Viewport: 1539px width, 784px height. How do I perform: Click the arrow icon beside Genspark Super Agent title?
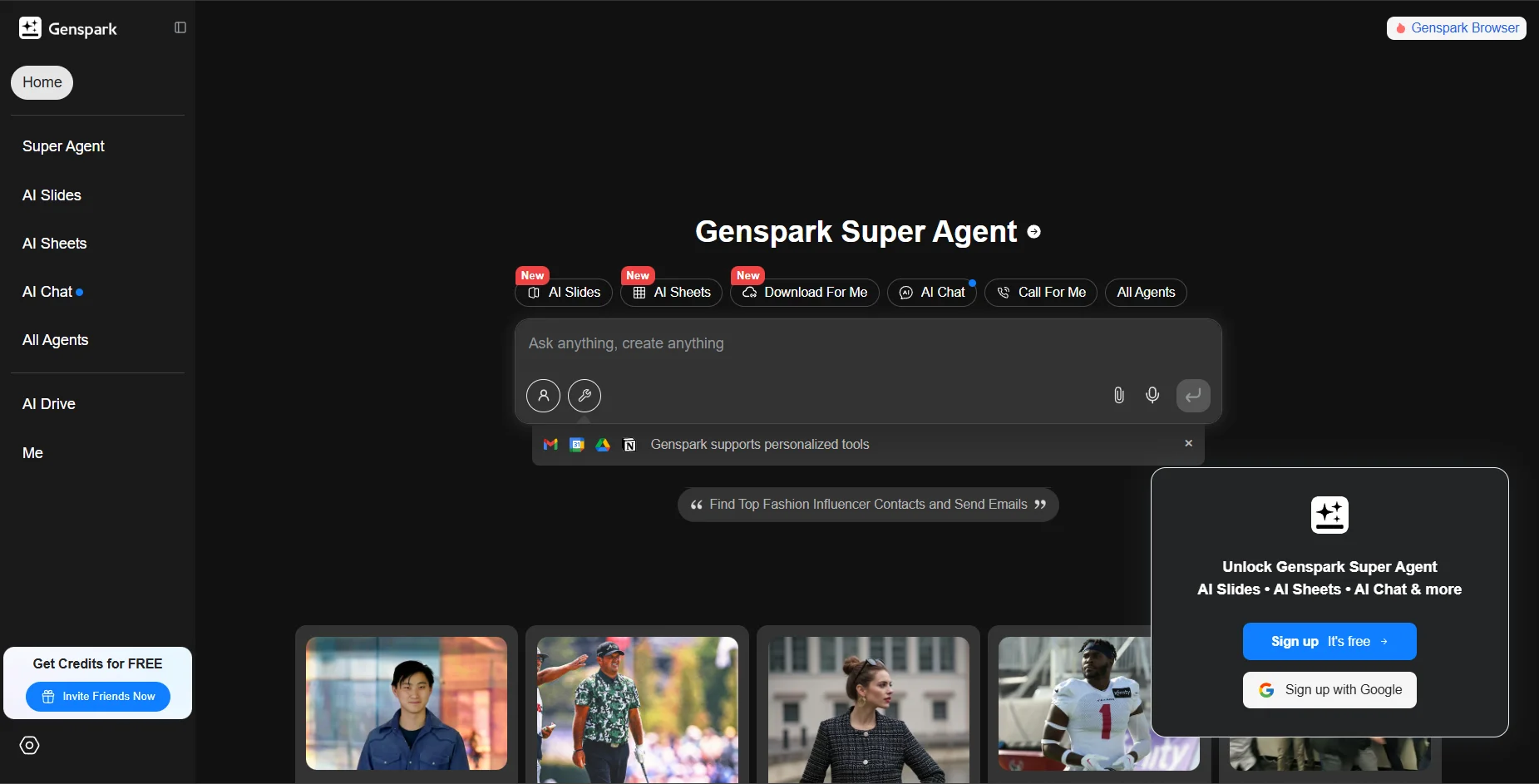(x=1033, y=232)
